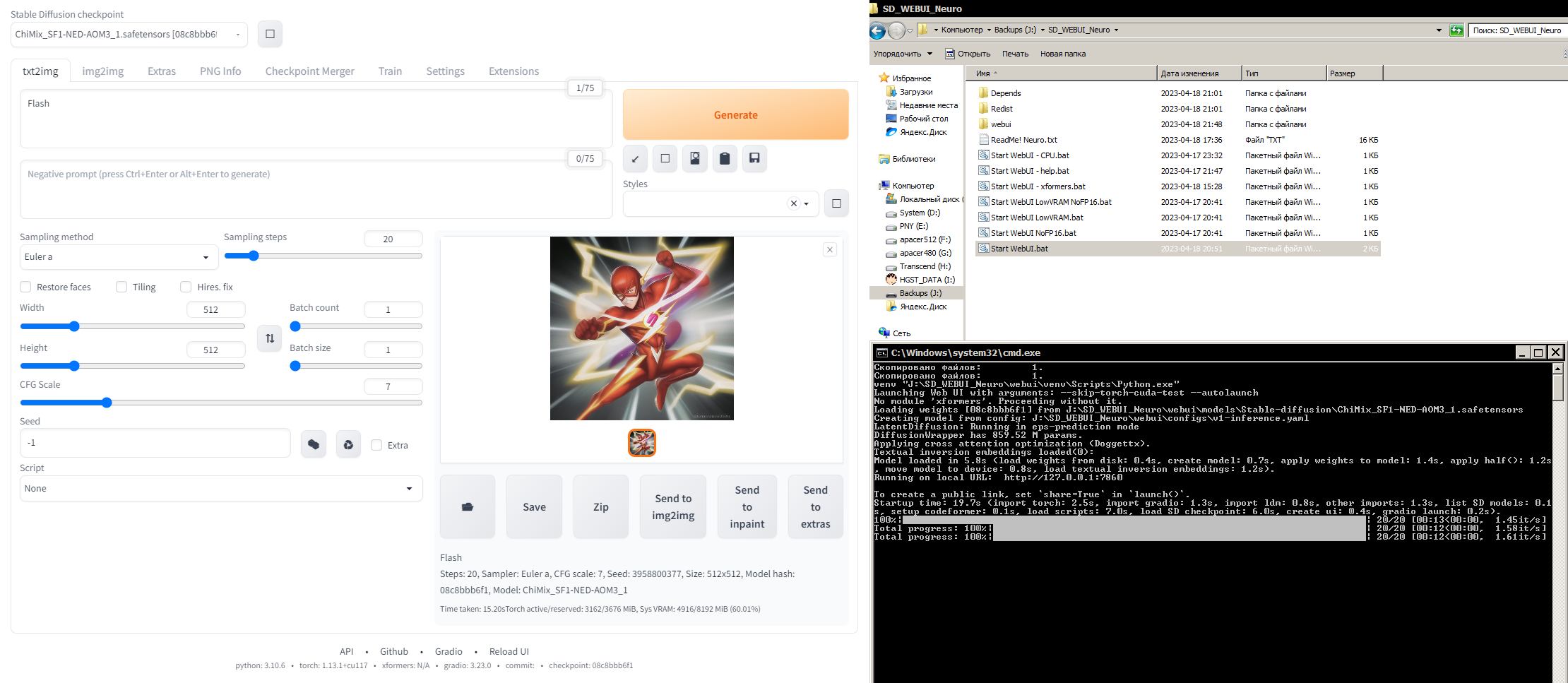Swap width and height with arrows icon
This screenshot has height=683, width=1568.
[269, 338]
